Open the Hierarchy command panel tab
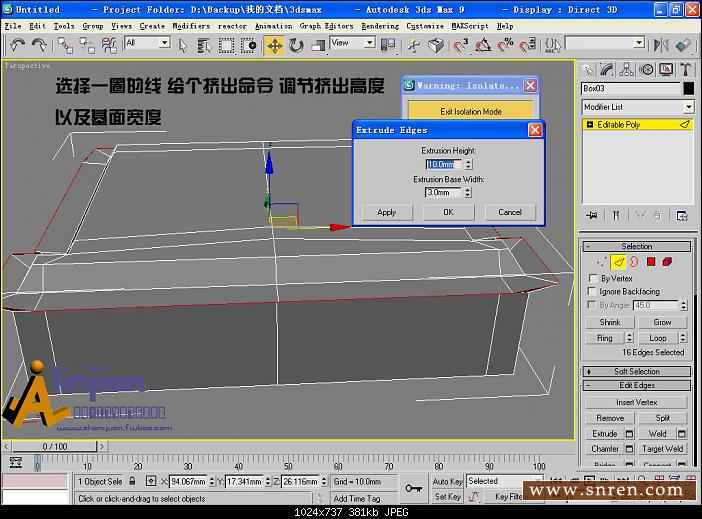 click(627, 69)
